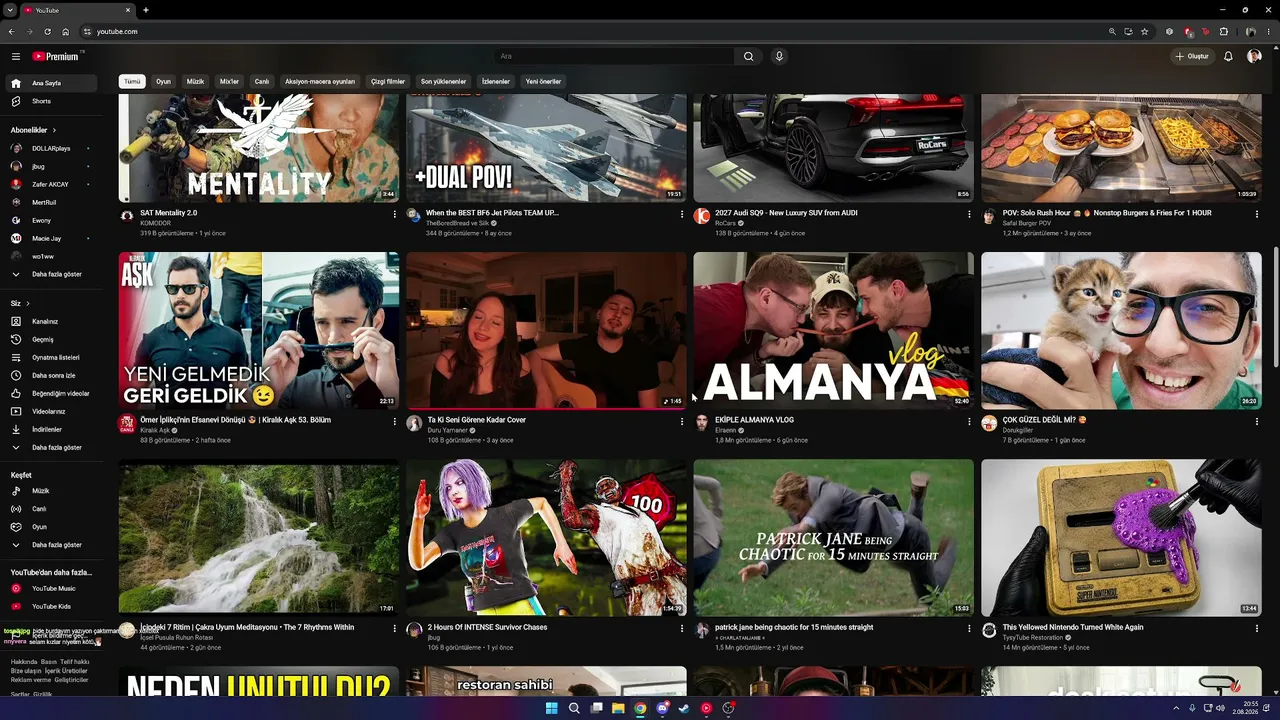This screenshot has height=720, width=1280.
Task: Open the Windows Start menu
Action: (x=552, y=708)
